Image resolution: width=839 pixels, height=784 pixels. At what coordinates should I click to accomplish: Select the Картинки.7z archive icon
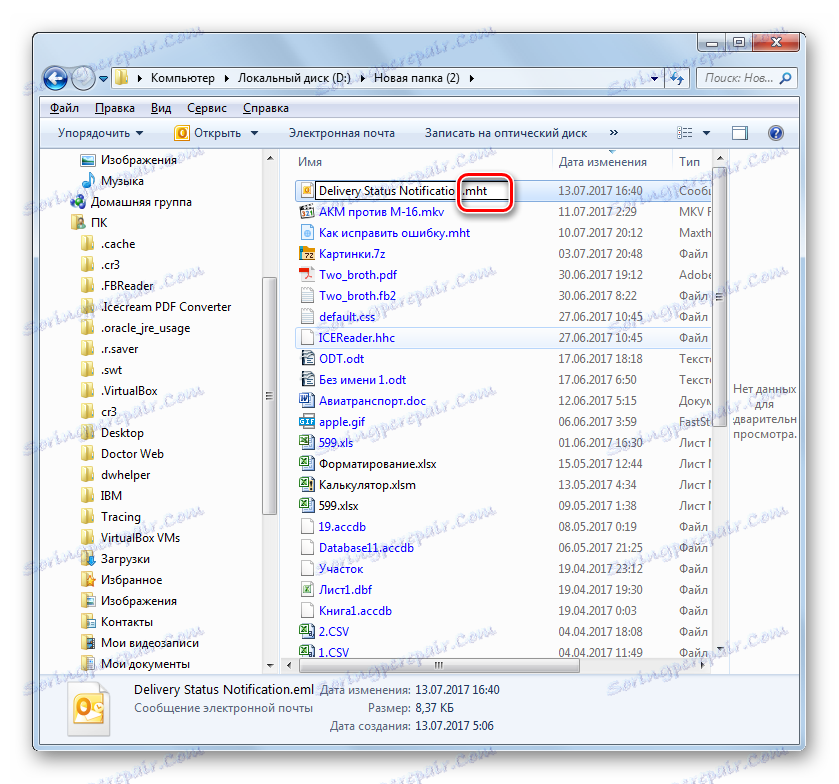[307, 254]
